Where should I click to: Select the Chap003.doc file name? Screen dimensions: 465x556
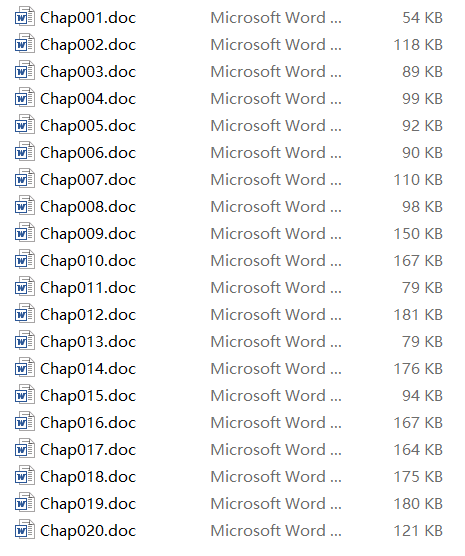click(88, 72)
